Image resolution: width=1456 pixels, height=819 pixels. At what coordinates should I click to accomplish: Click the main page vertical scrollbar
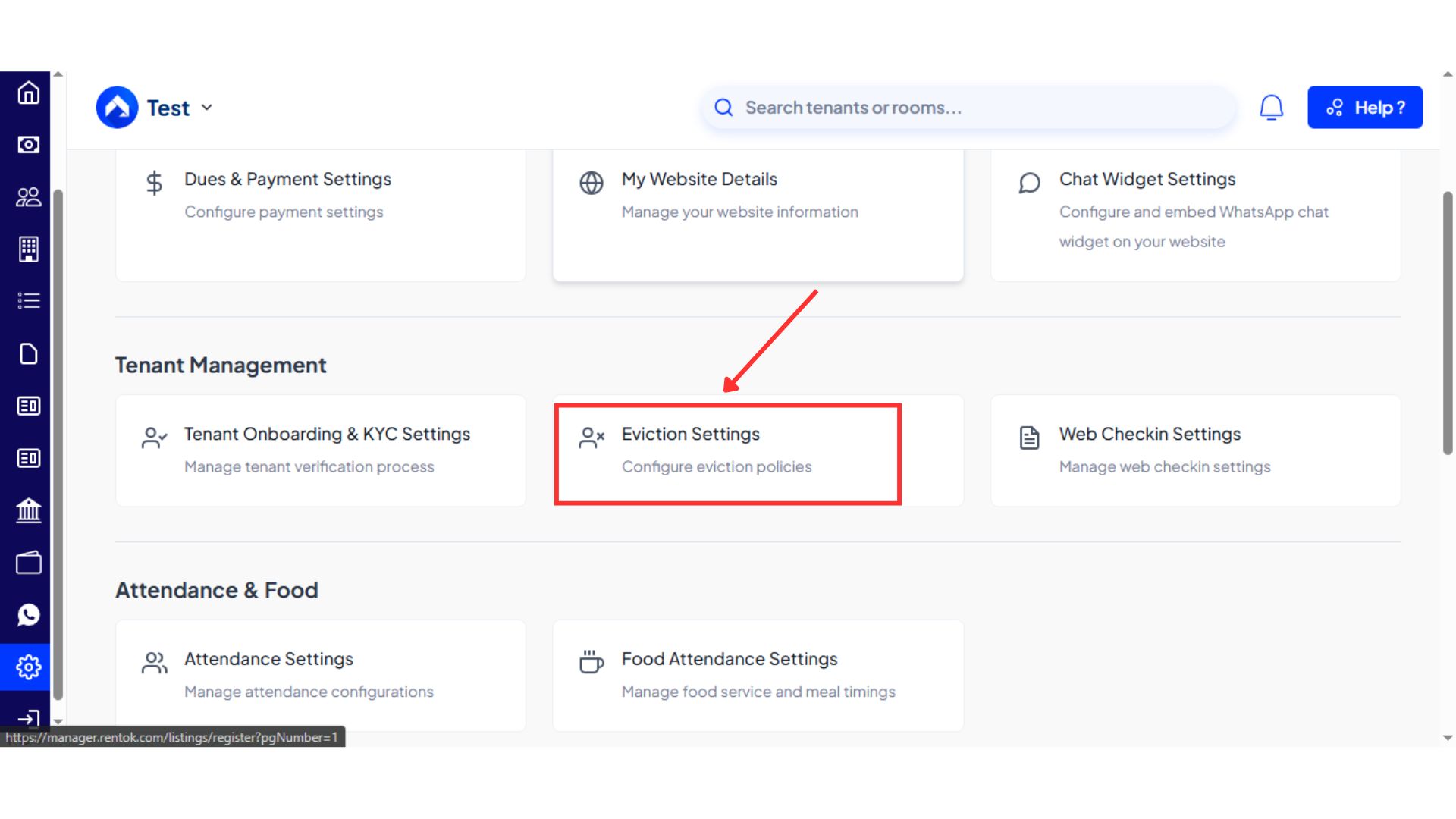click(x=1448, y=323)
